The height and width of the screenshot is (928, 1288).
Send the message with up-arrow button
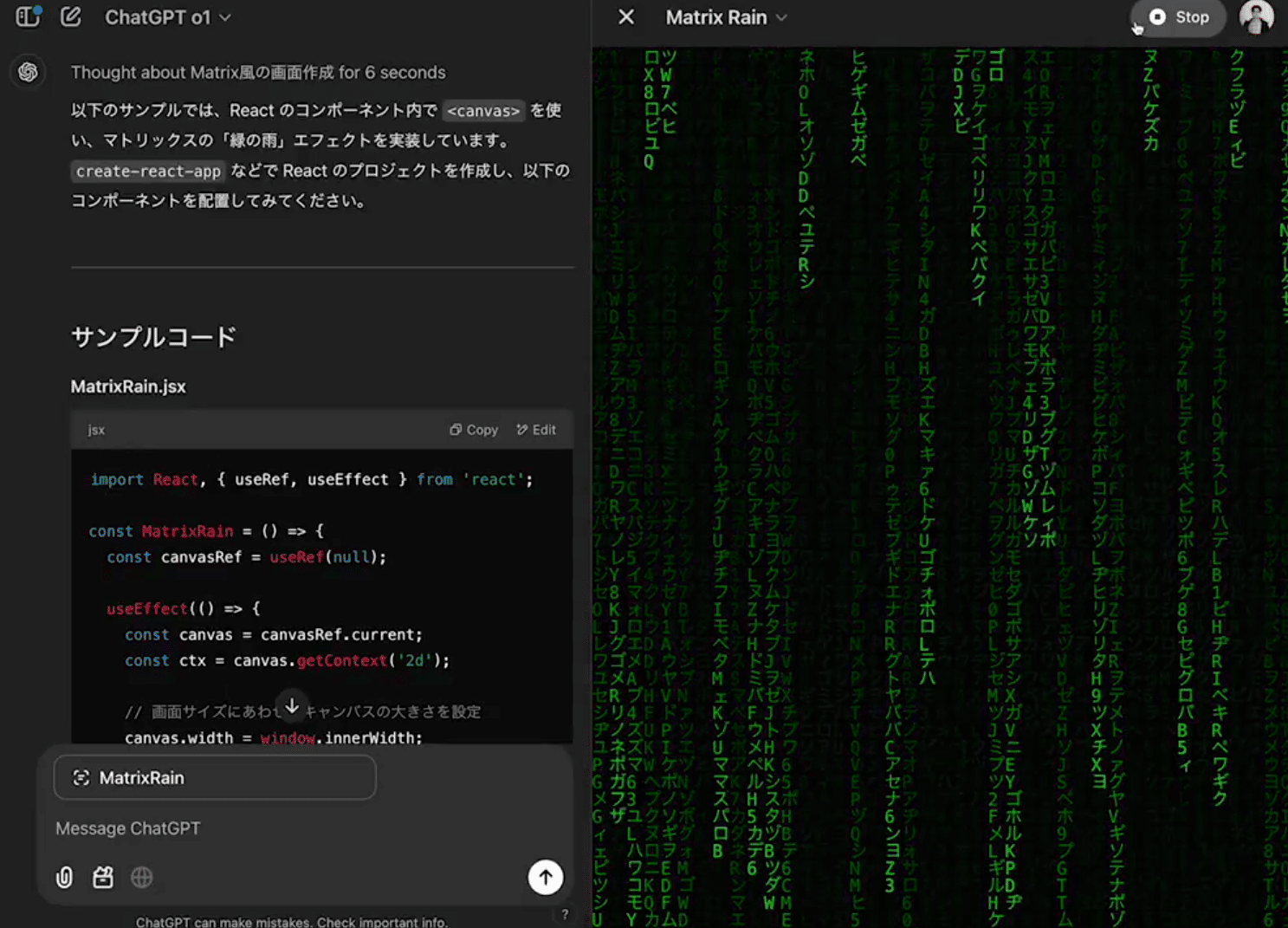(546, 877)
